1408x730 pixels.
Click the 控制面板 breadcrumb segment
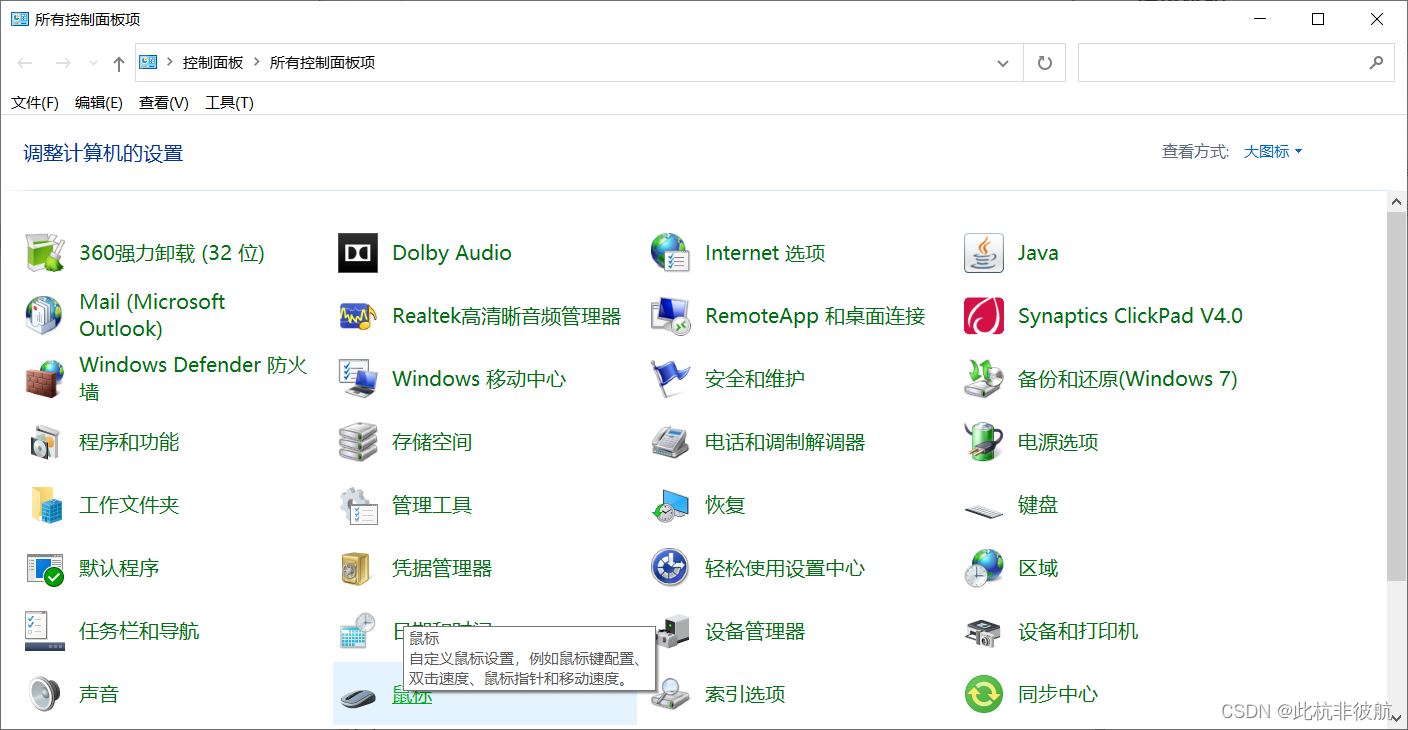(x=213, y=62)
